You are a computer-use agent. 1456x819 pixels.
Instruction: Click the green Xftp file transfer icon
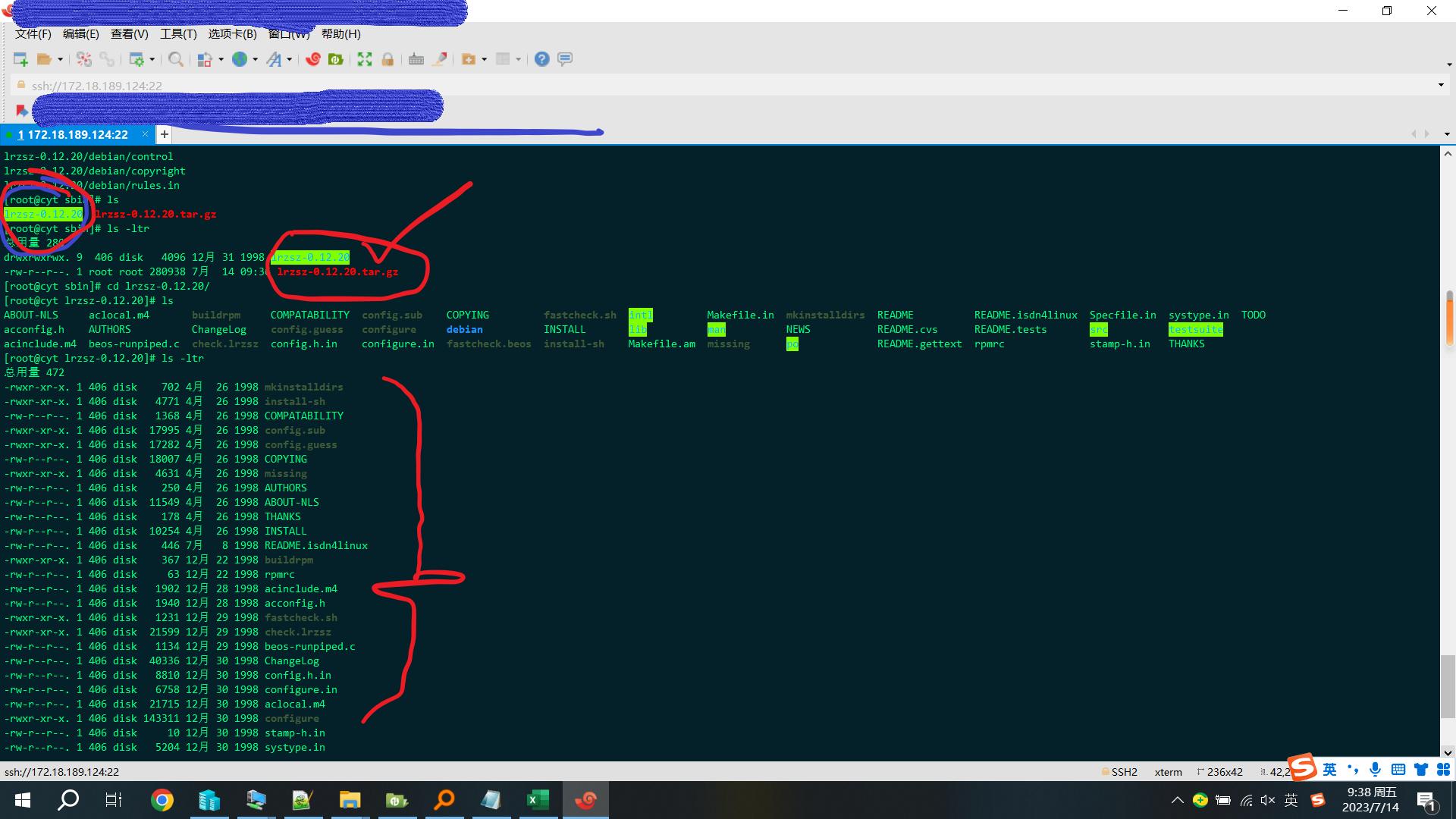[x=335, y=59]
